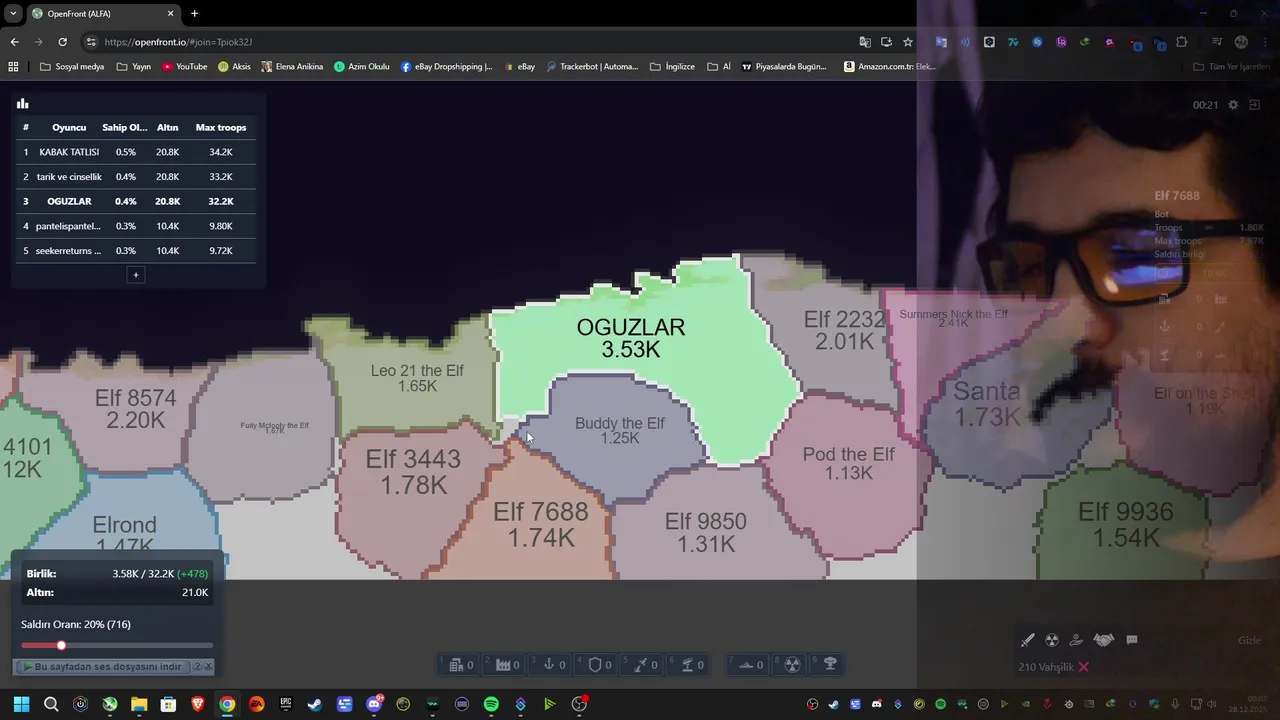Click Pod the Elf territory label
1280x720 pixels.
pyautogui.click(x=848, y=463)
